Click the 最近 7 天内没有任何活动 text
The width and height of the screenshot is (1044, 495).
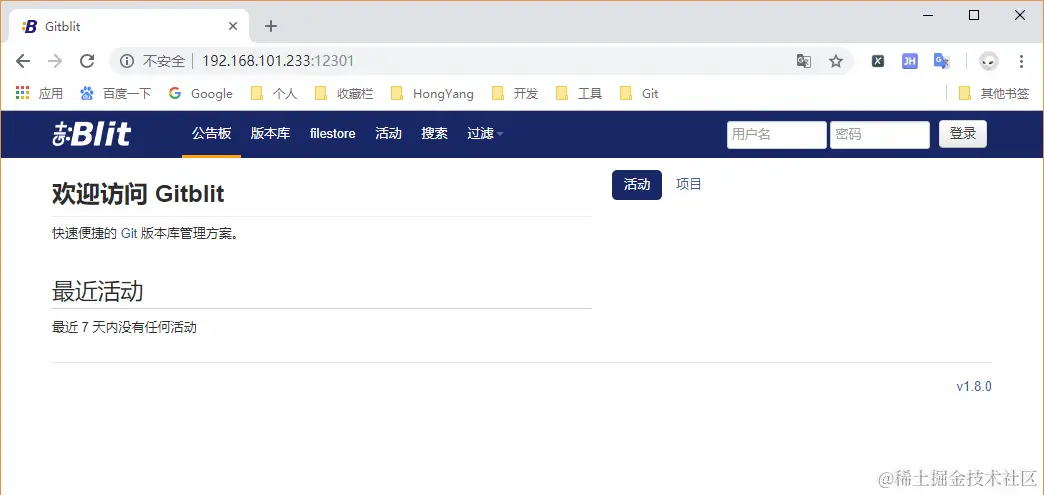coord(125,328)
